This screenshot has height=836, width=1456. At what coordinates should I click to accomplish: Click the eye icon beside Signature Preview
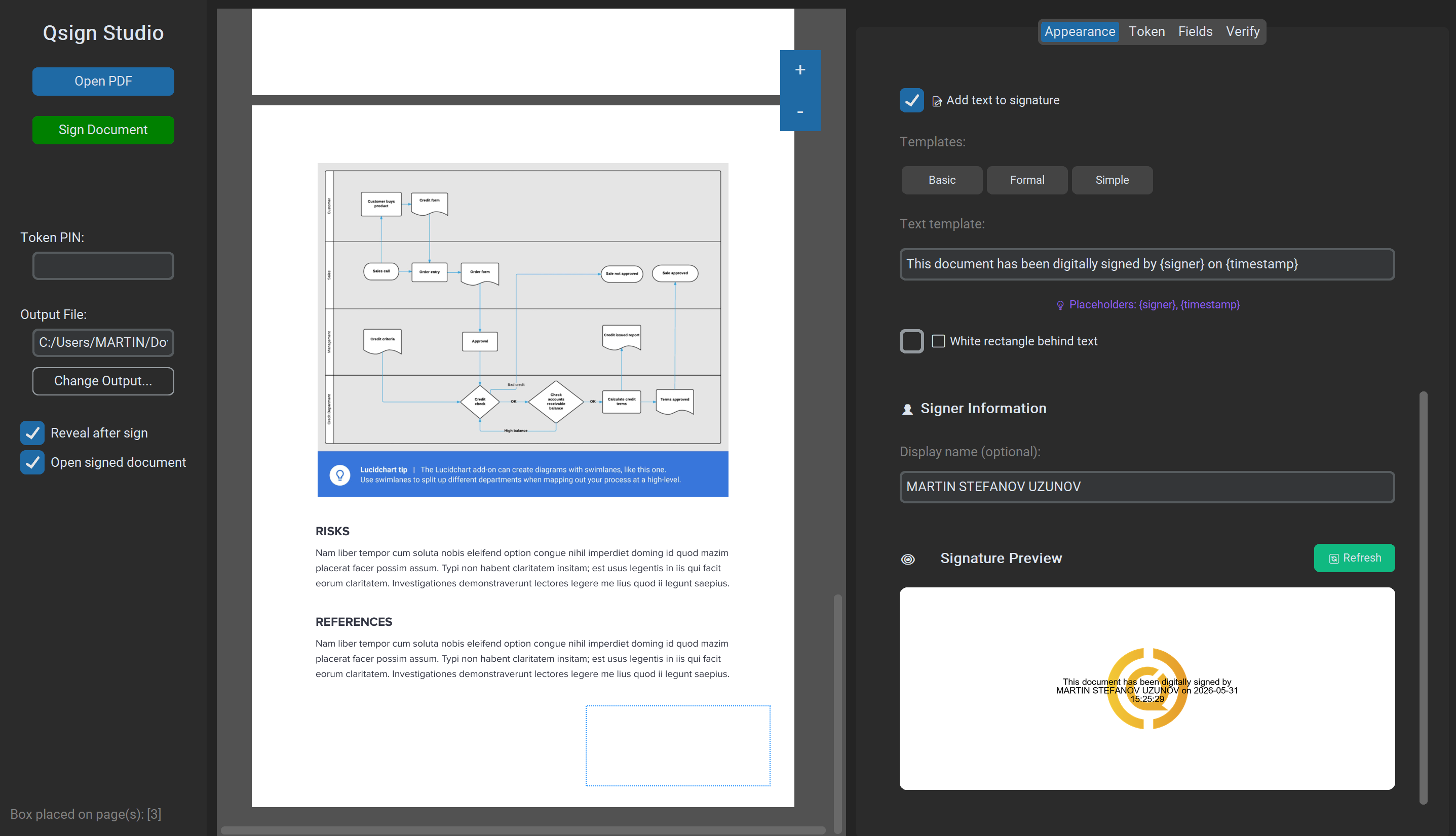pyautogui.click(x=908, y=559)
